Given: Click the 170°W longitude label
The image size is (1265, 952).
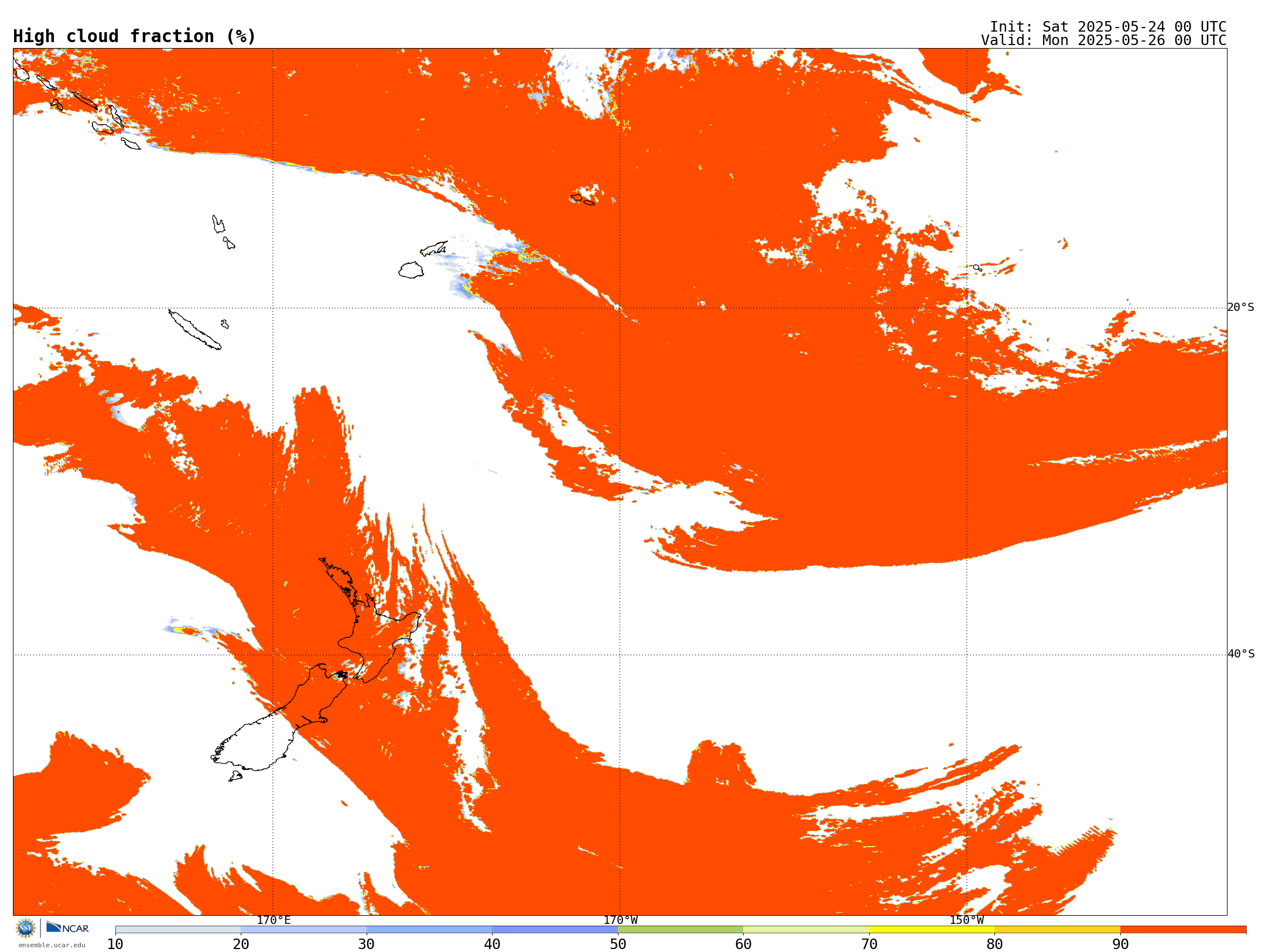Looking at the screenshot, I should click(620, 920).
